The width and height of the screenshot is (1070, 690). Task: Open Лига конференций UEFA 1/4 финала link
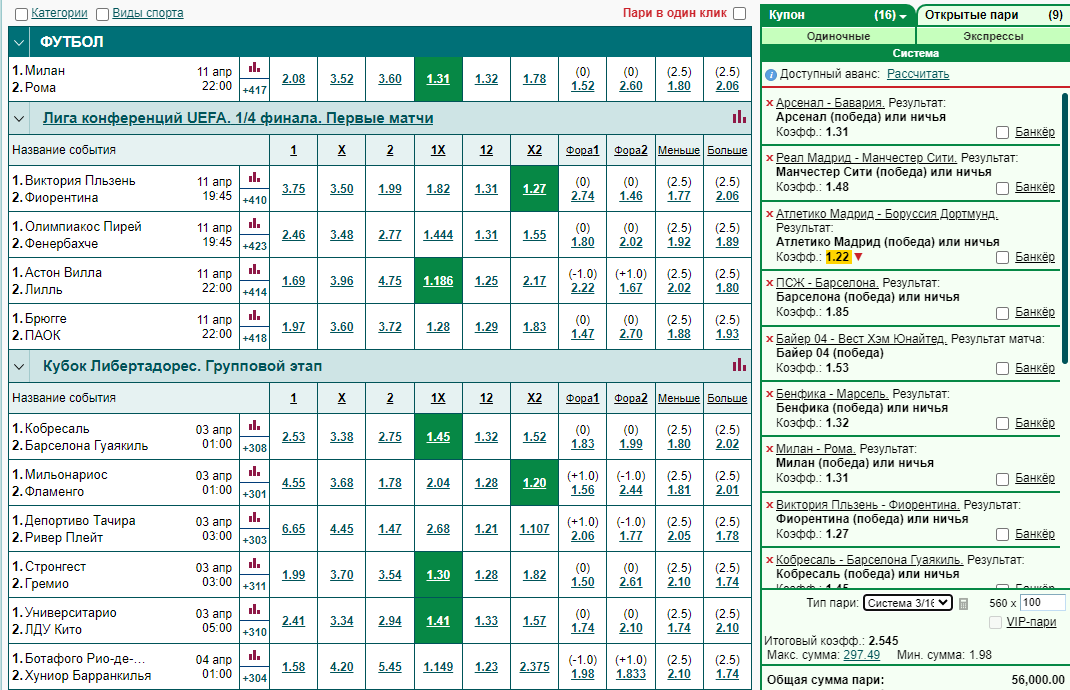(x=238, y=118)
